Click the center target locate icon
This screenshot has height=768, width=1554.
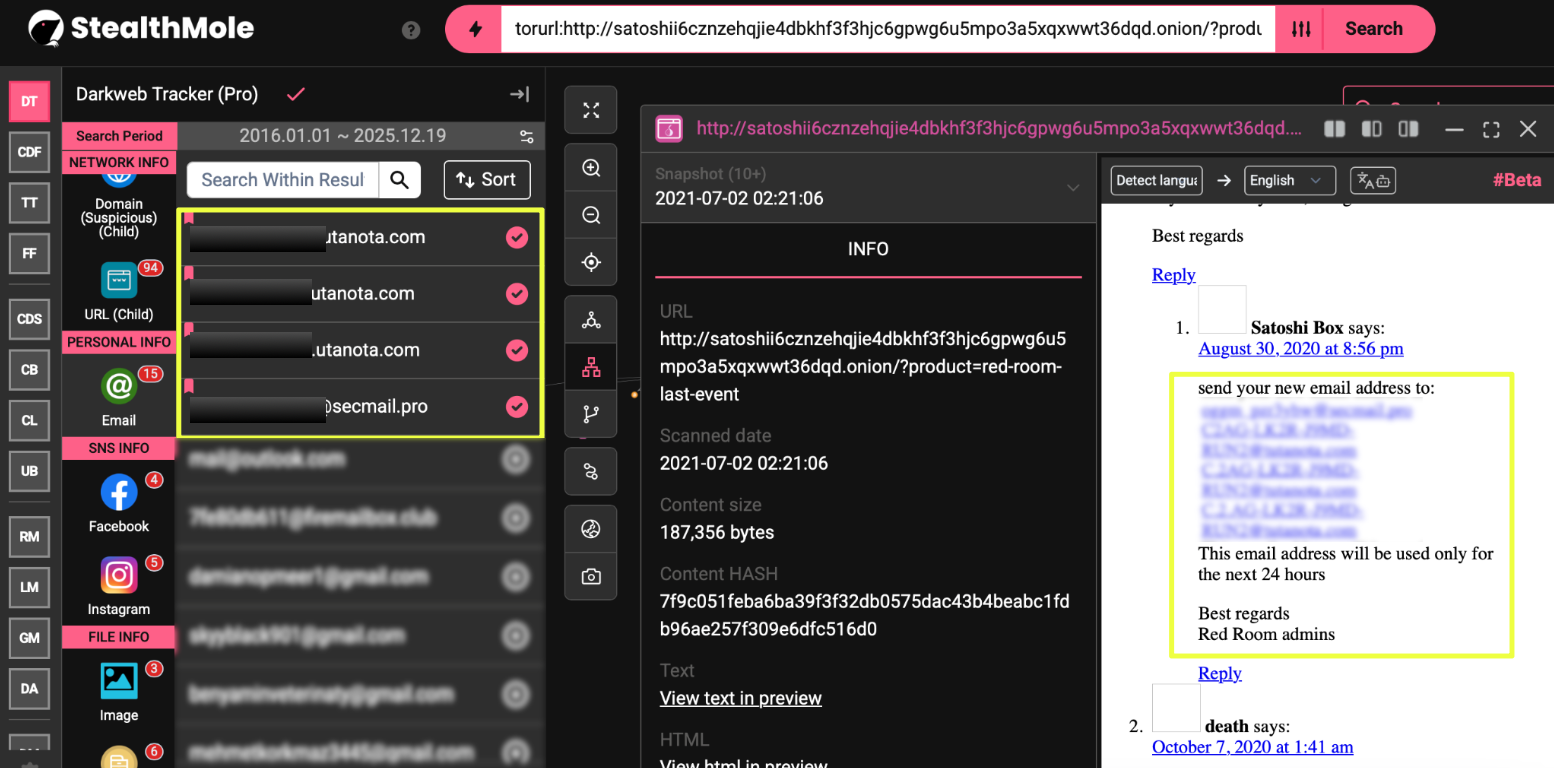coord(591,262)
